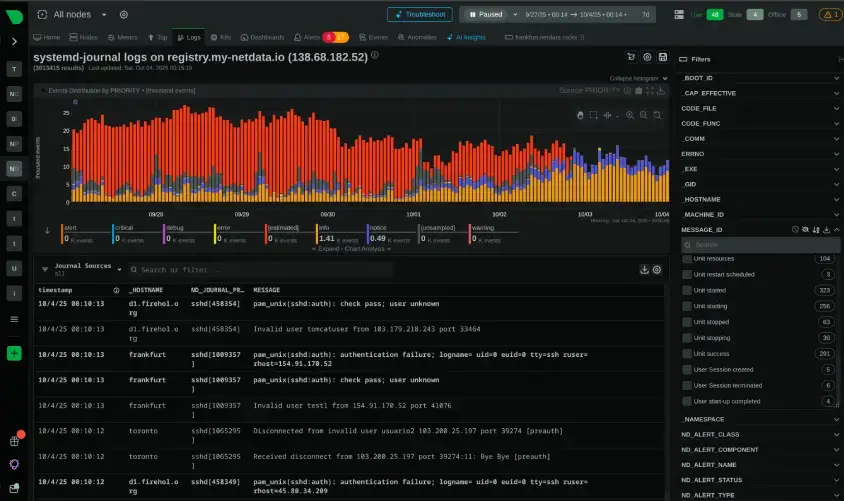Expand the _HOSTNAME filter section
Viewport: 844px width, 501px height.
759,200
